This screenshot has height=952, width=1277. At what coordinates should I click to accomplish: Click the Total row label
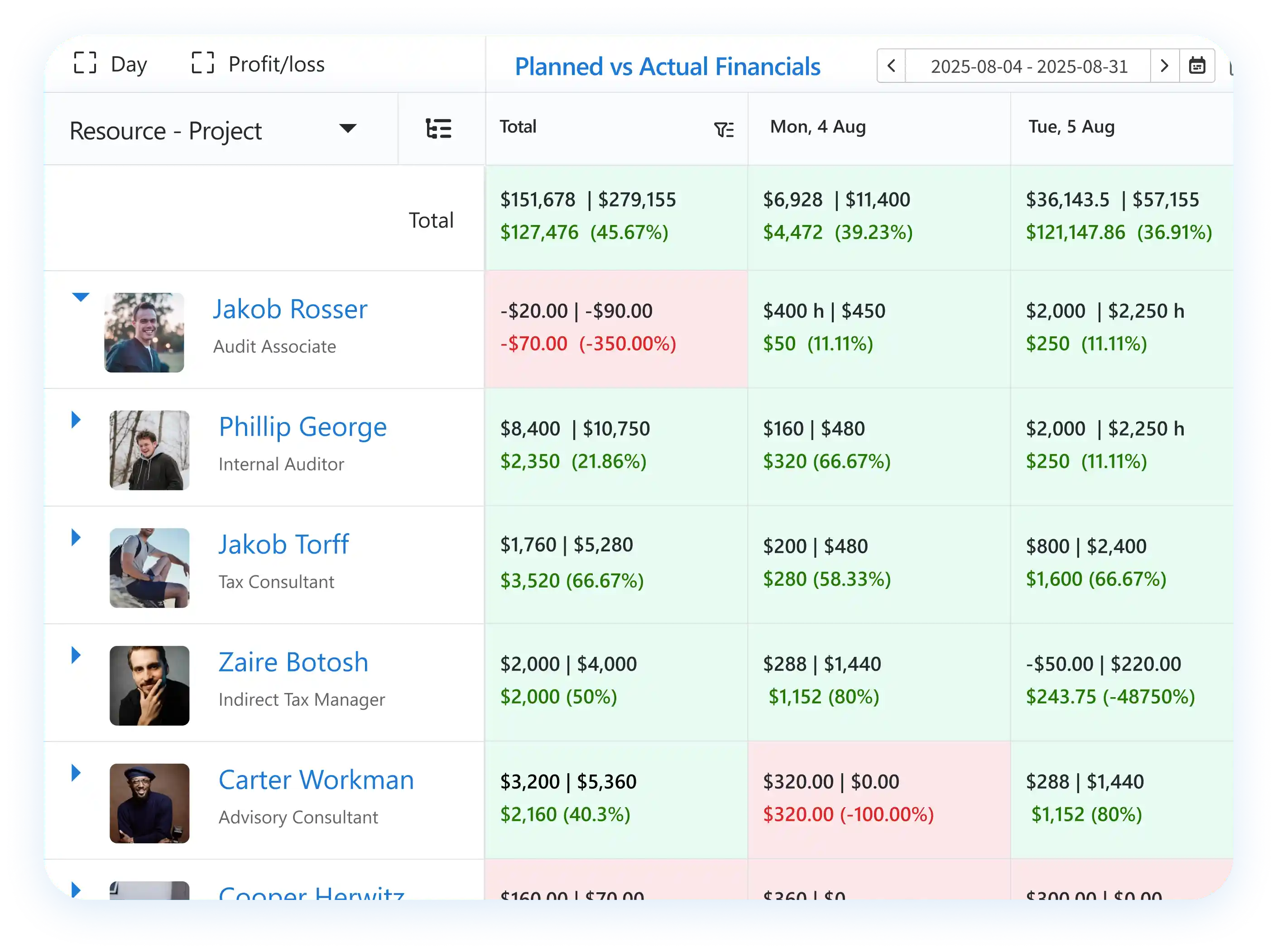tap(431, 220)
